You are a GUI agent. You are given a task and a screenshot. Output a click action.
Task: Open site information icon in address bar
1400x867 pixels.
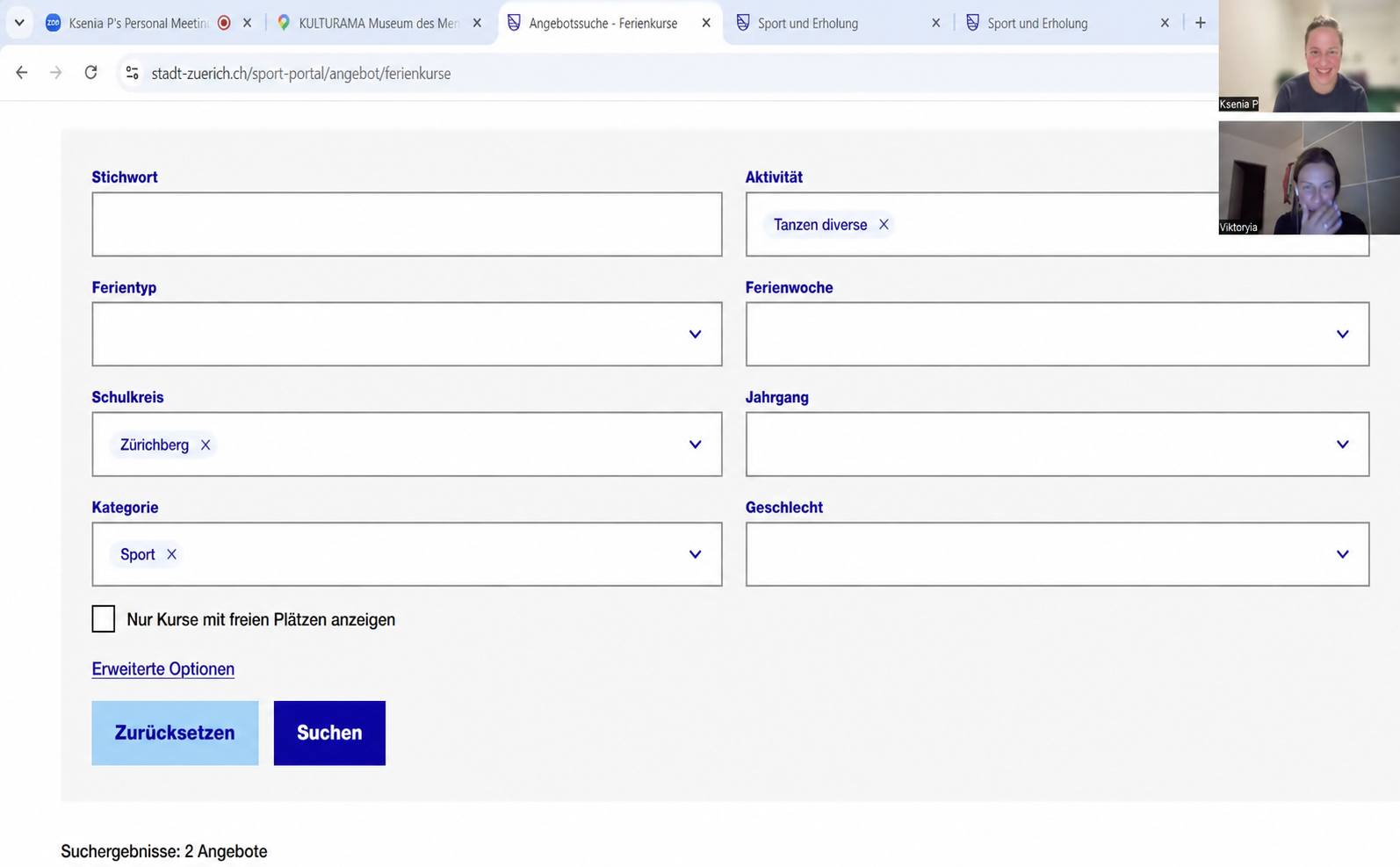coord(133,73)
